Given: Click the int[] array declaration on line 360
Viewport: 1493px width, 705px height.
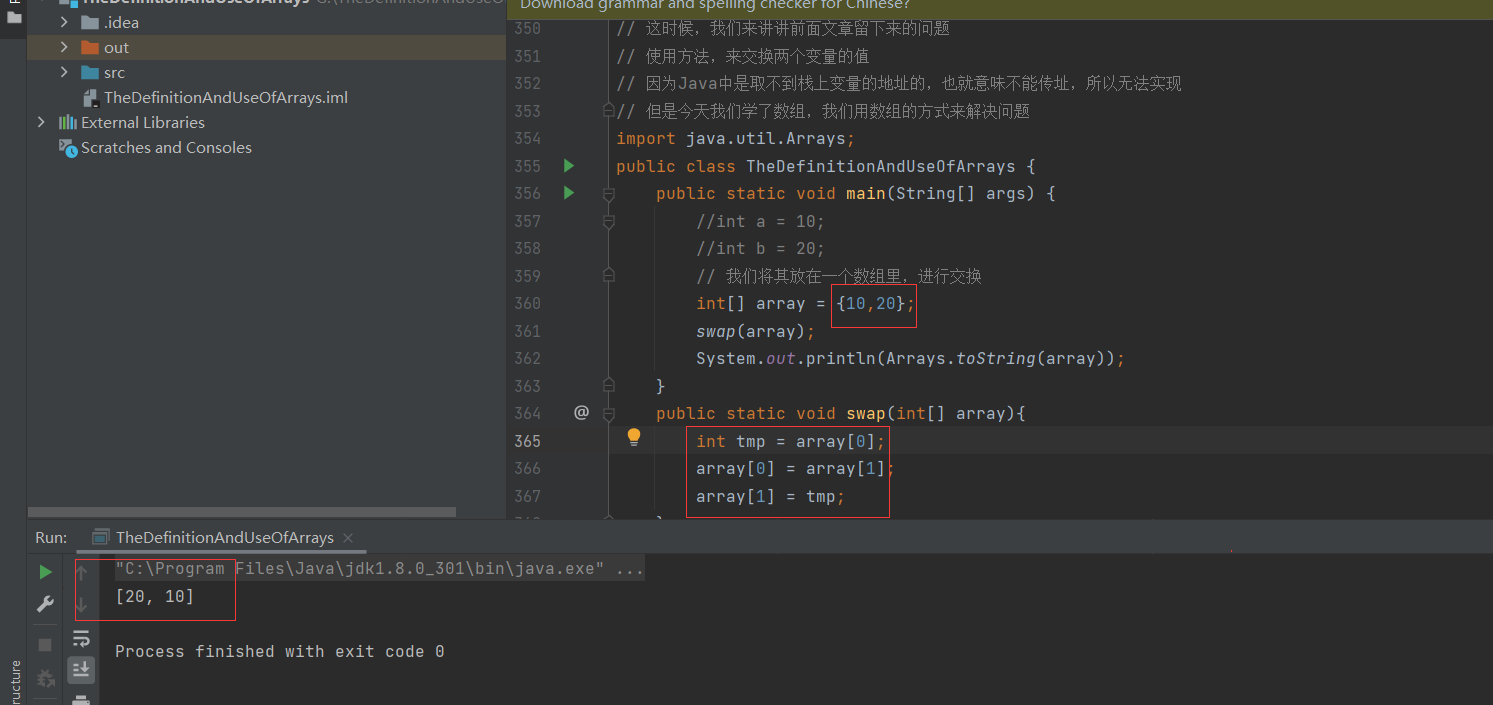Looking at the screenshot, I should pyautogui.click(x=806, y=303).
